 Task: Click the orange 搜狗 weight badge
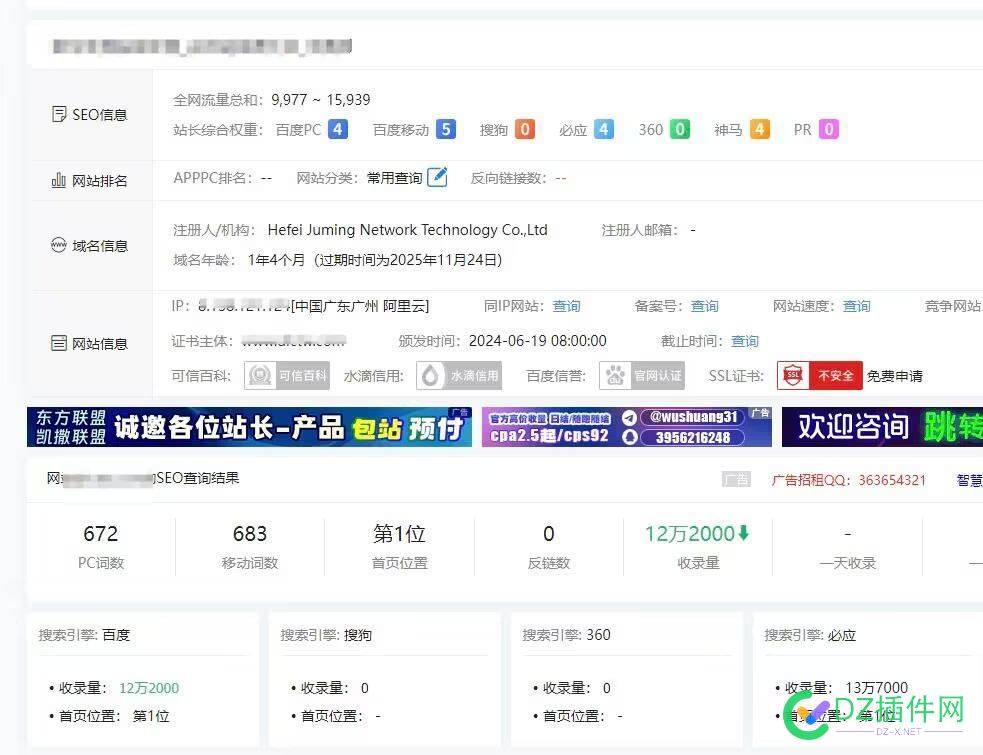coord(524,129)
